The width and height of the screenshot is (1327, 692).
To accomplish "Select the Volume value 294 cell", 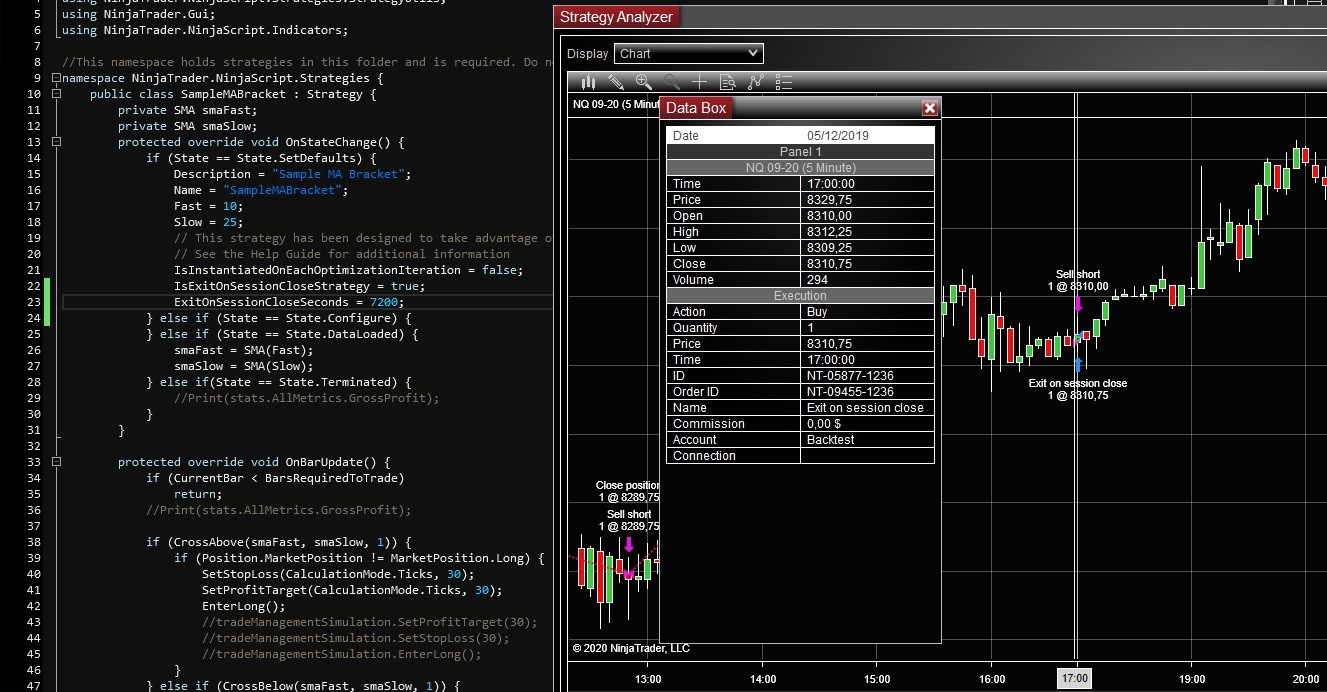I will [867, 280].
